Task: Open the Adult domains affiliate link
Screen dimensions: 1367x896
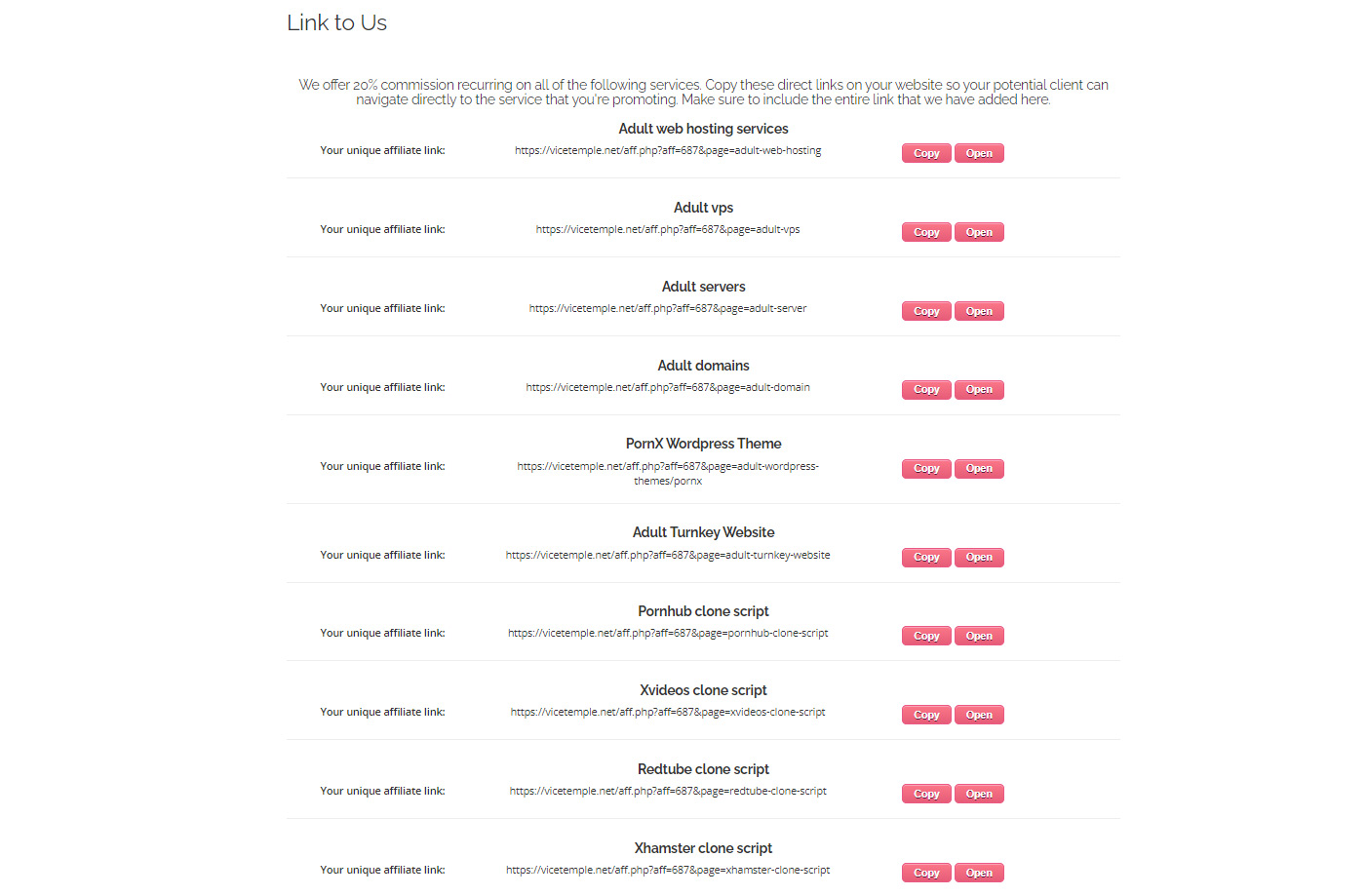Action: pyautogui.click(x=979, y=390)
